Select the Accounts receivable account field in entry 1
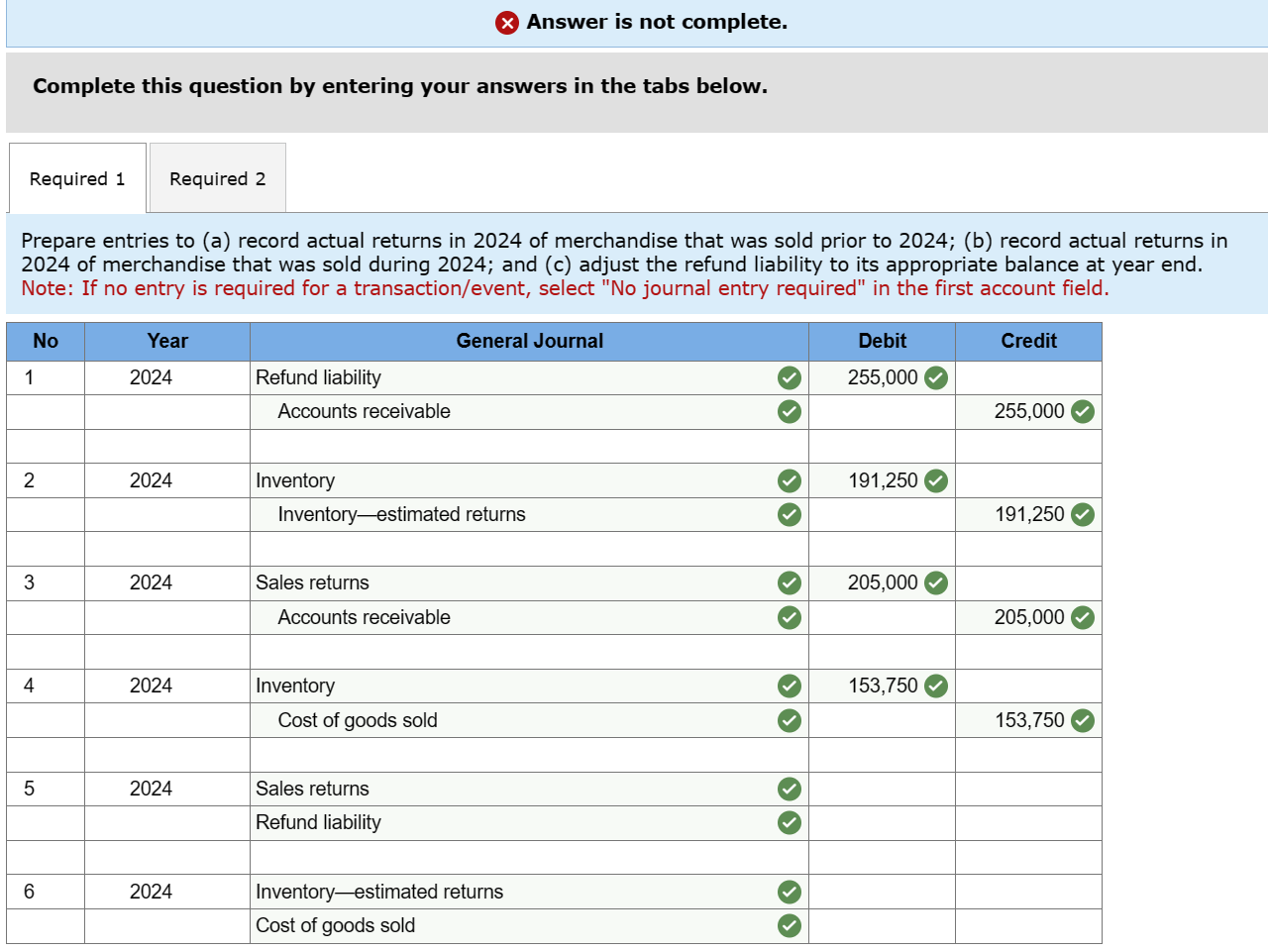The width and height of the screenshot is (1268, 952). click(x=529, y=411)
